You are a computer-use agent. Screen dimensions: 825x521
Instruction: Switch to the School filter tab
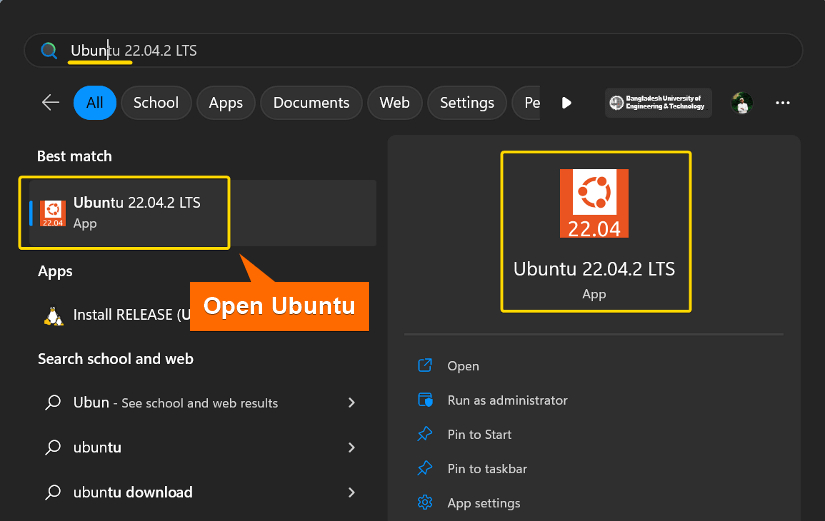pos(156,103)
